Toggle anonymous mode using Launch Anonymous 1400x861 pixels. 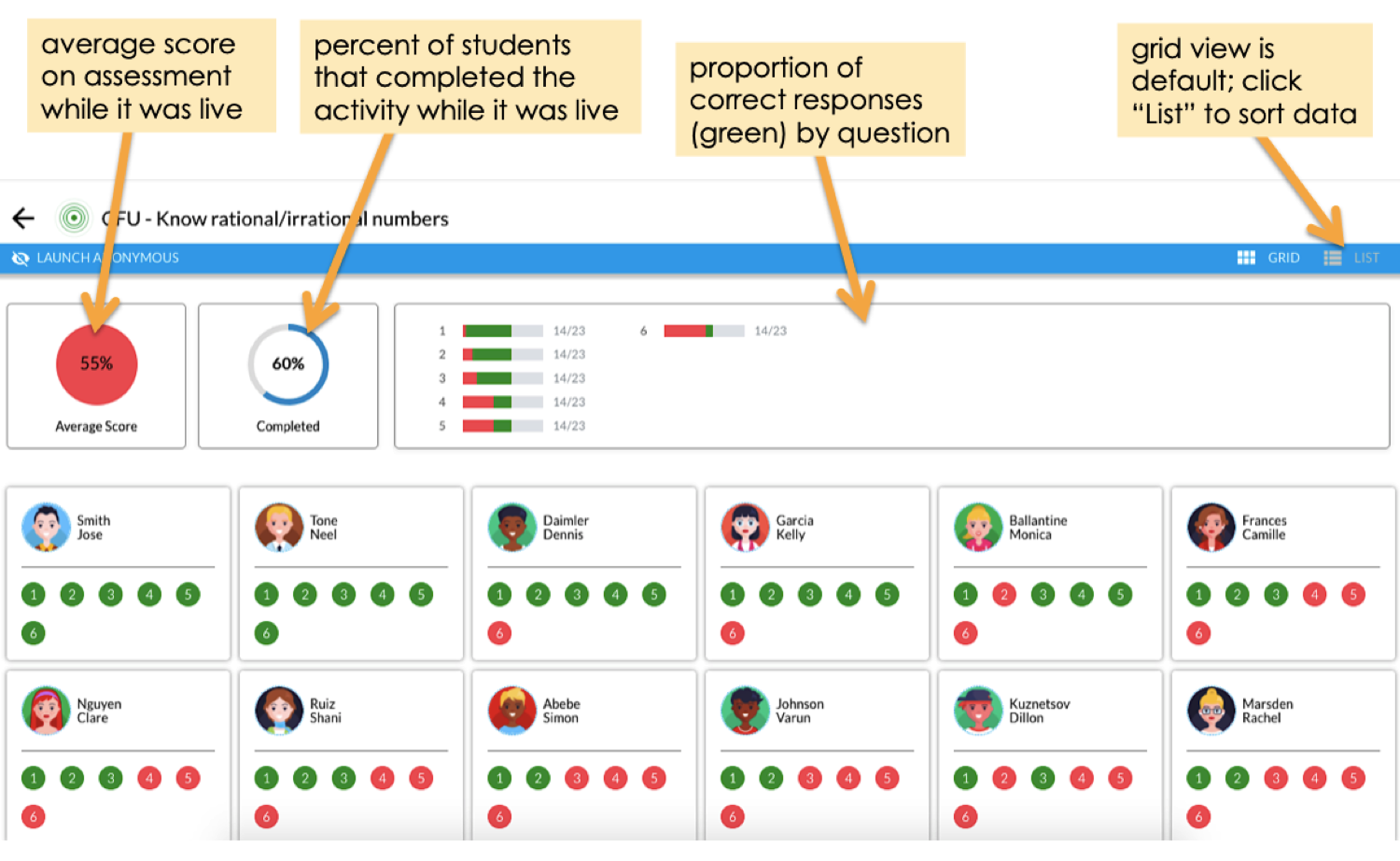tap(107, 258)
